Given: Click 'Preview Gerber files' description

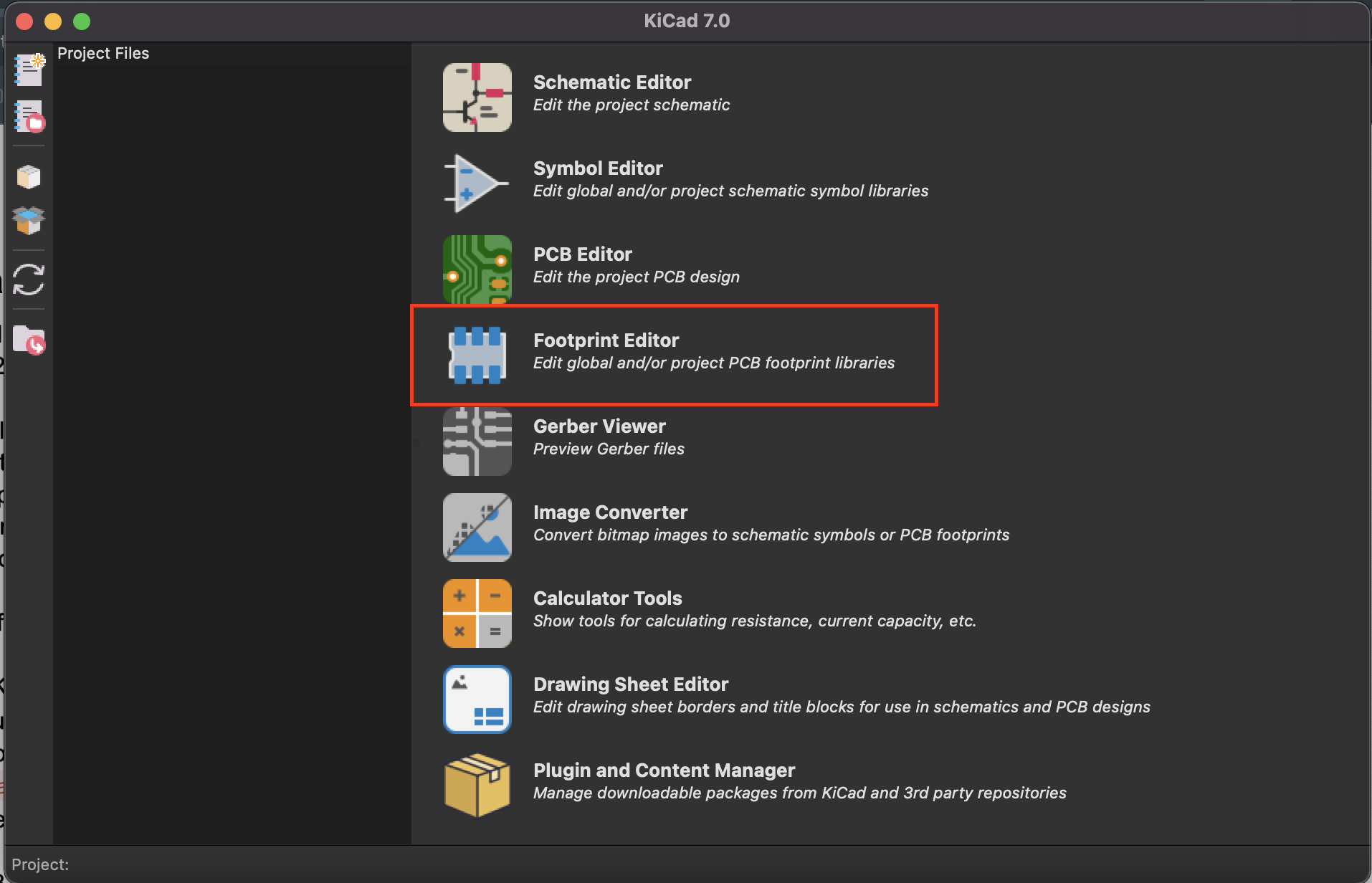Looking at the screenshot, I should coord(609,449).
